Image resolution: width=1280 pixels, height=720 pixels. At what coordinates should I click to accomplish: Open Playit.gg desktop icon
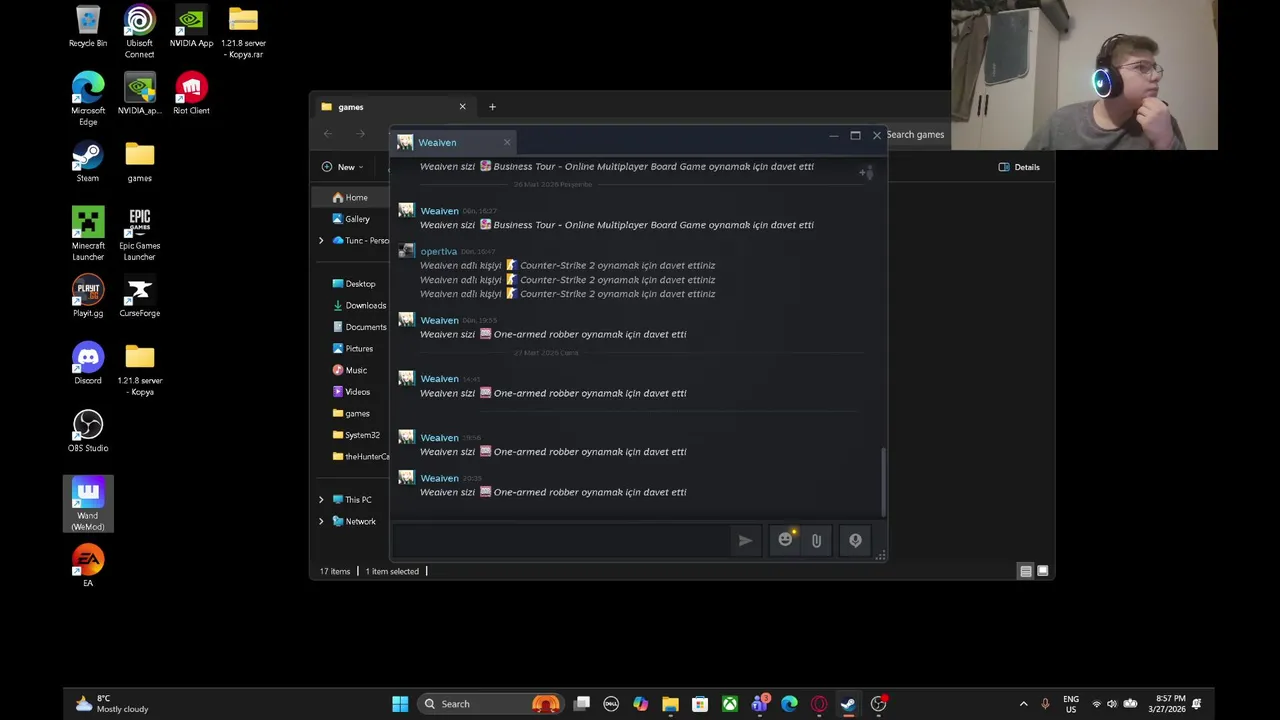88,297
